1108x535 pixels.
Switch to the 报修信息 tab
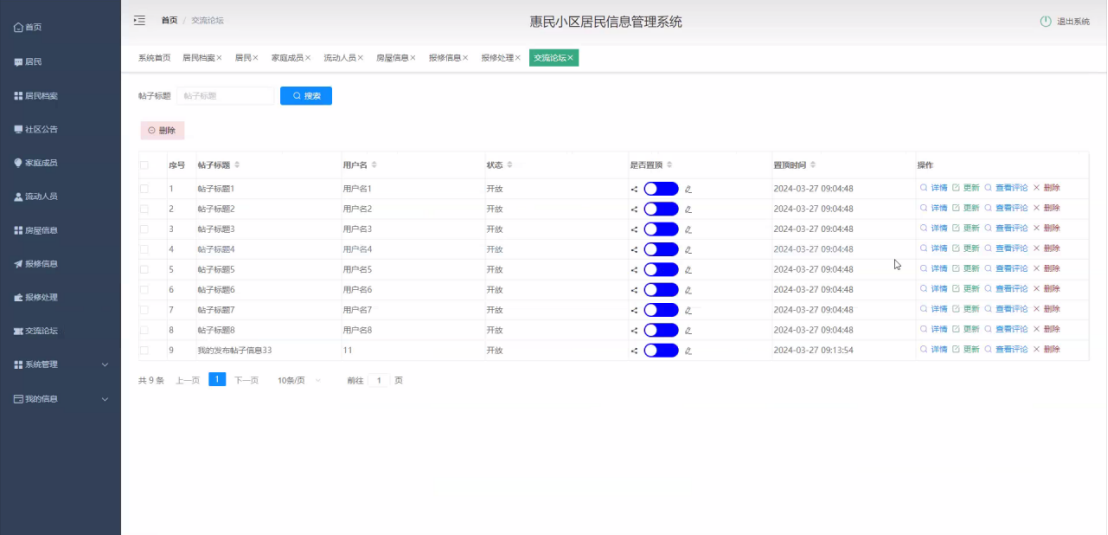tap(444, 58)
